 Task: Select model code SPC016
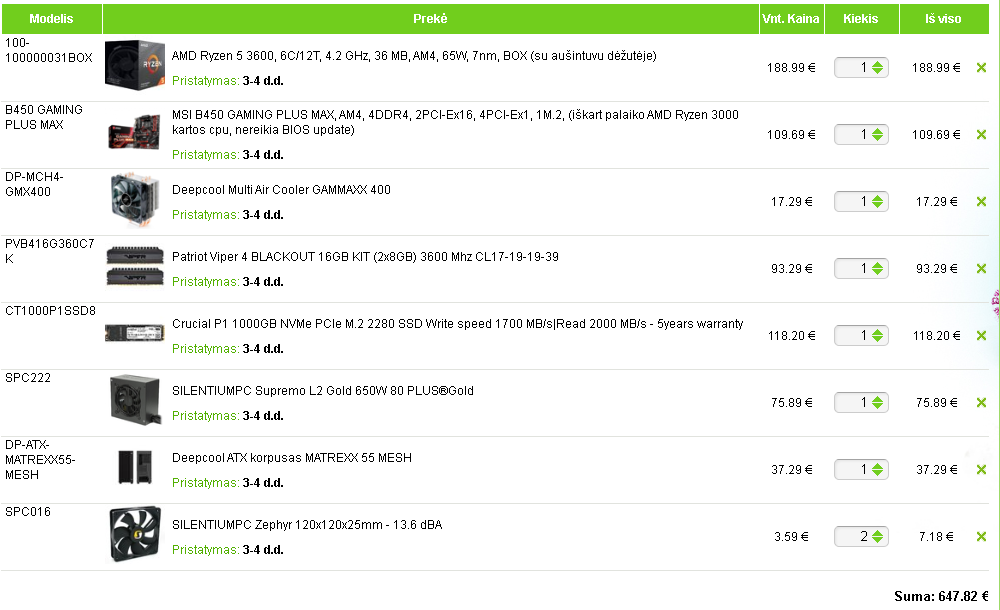tap(27, 512)
